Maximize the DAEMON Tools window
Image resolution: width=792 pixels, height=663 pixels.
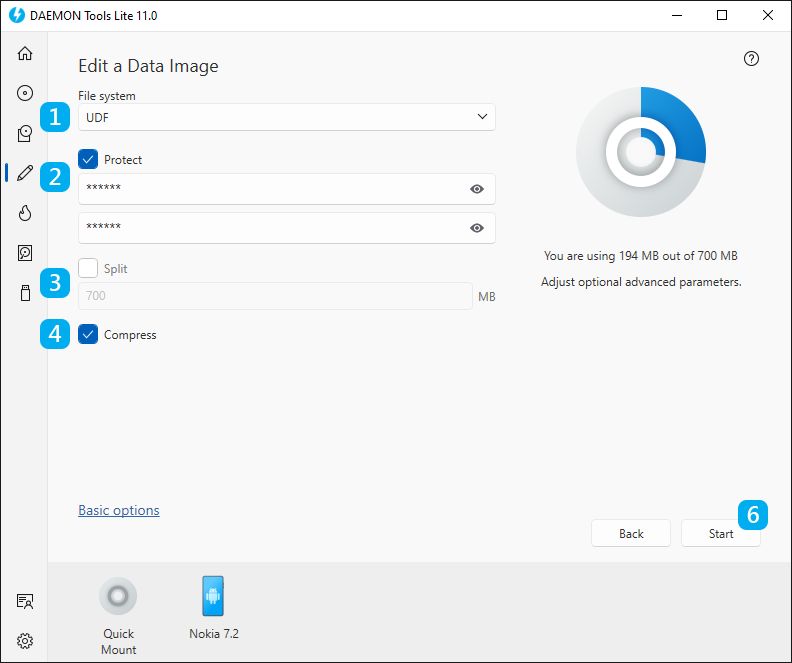point(722,15)
